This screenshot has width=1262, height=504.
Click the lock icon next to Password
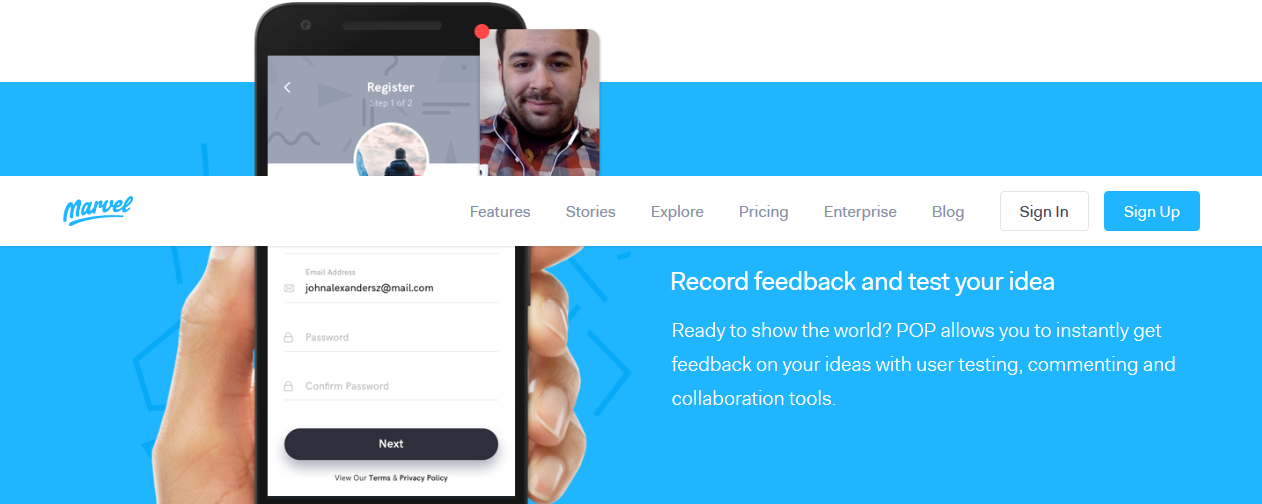point(289,338)
